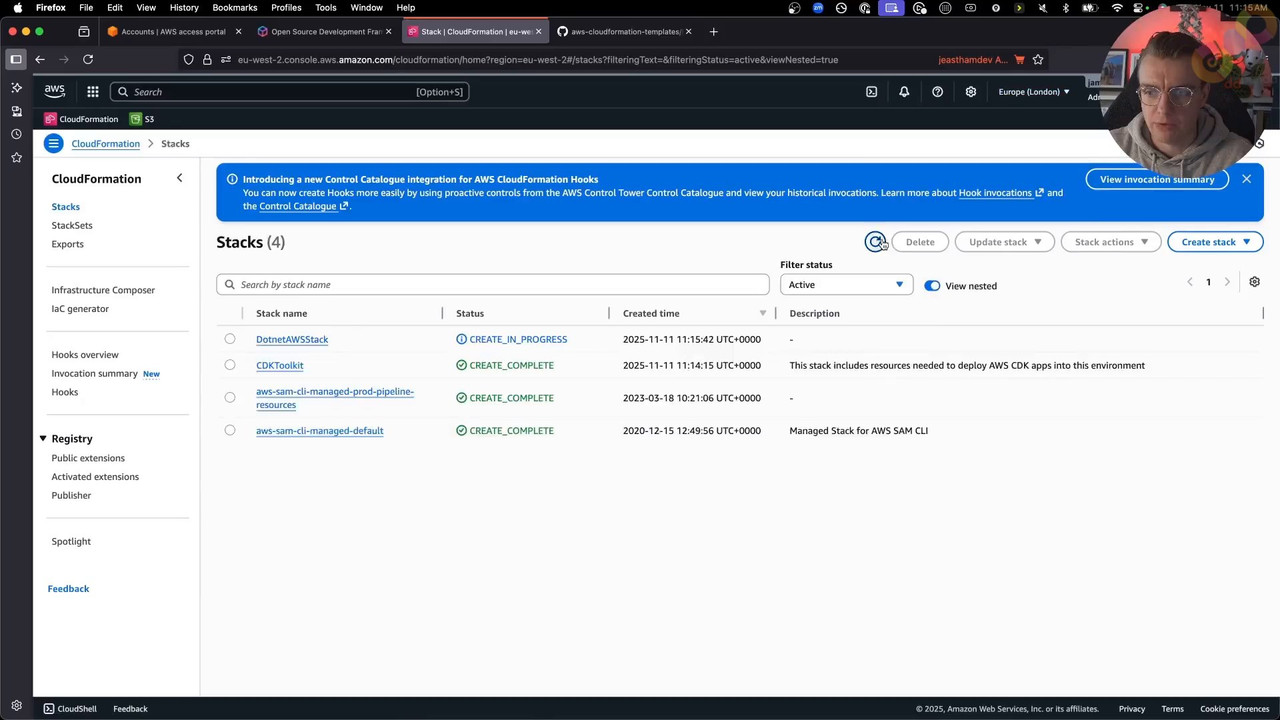Image resolution: width=1280 pixels, height=720 pixels.
Task: Open the Firefox History menu
Action: [184, 8]
